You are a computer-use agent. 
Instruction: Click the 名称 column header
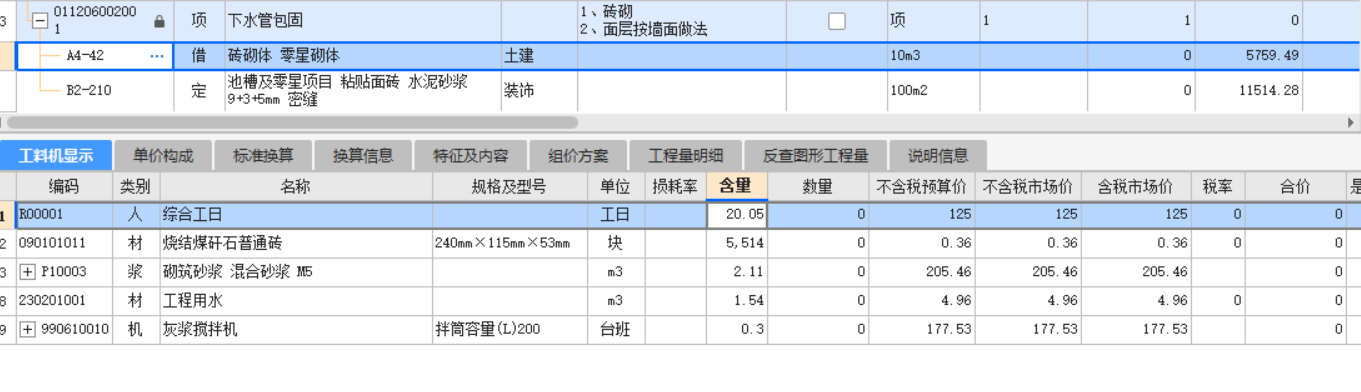[296, 186]
